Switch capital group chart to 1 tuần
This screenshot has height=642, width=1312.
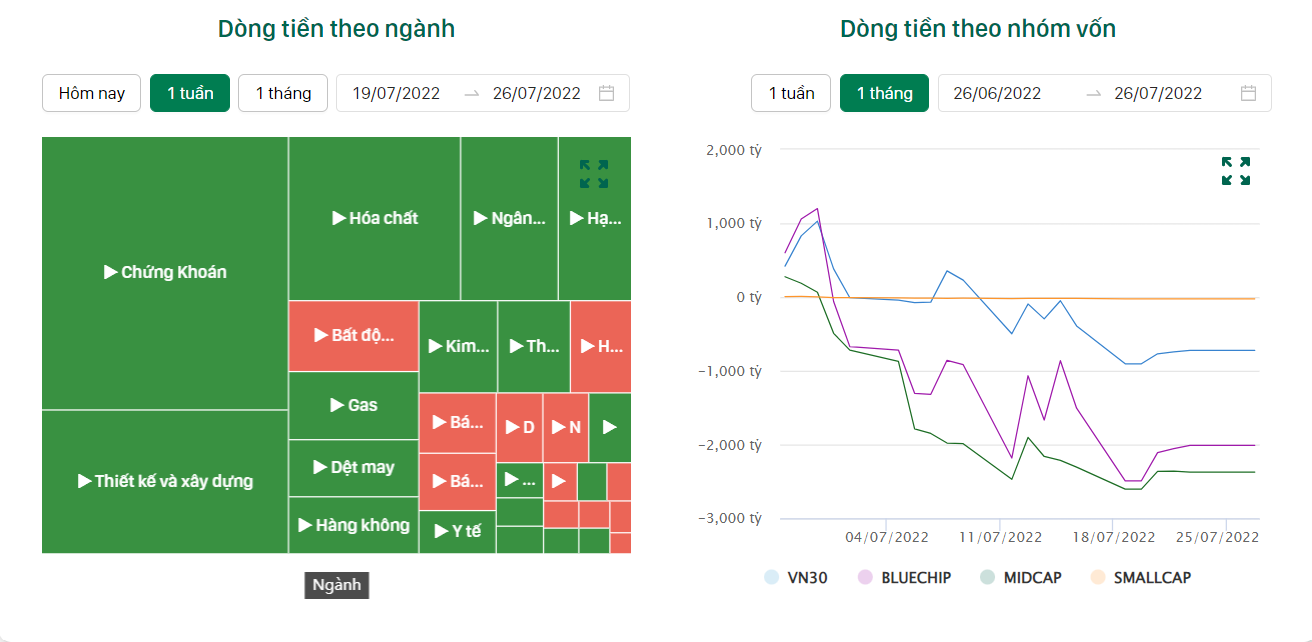[791, 93]
